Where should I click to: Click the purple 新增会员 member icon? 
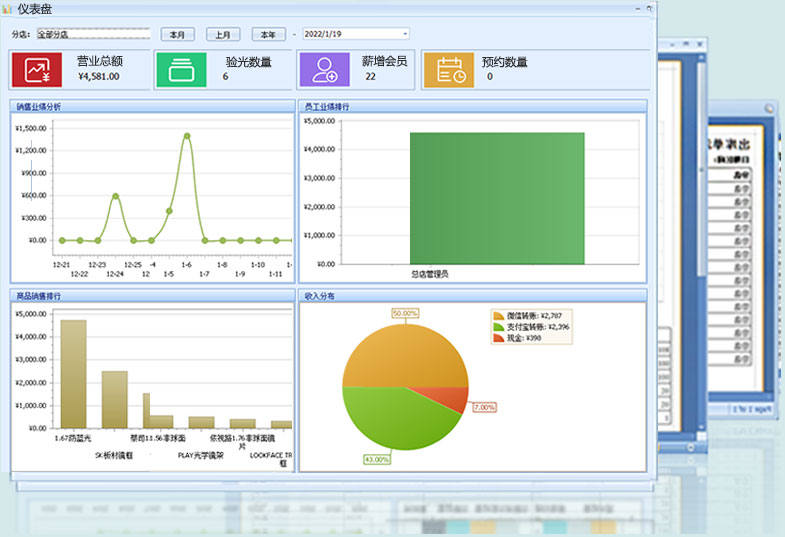[x=324, y=70]
